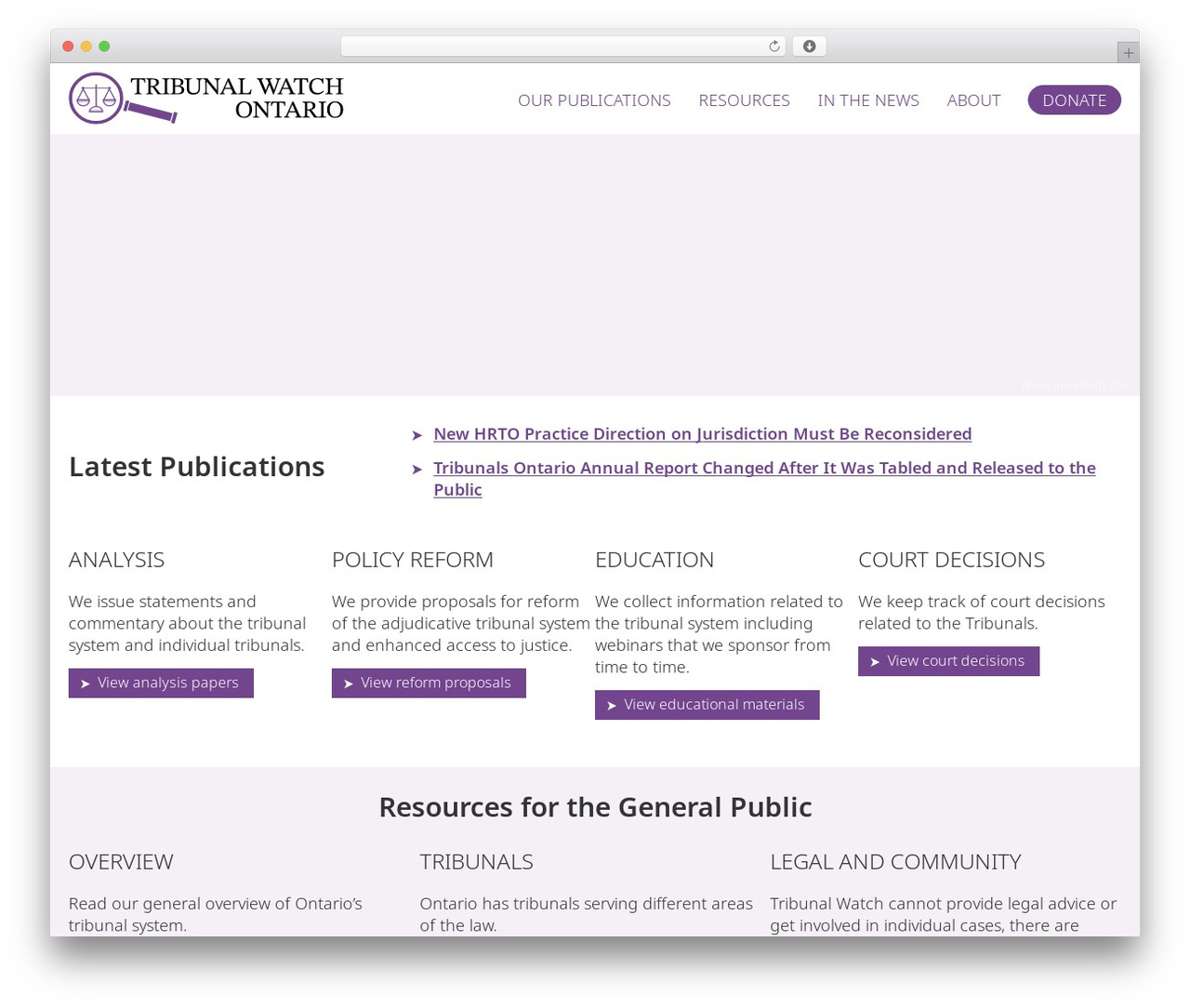Open Our Publications menu
1190x1008 pixels.
[594, 100]
